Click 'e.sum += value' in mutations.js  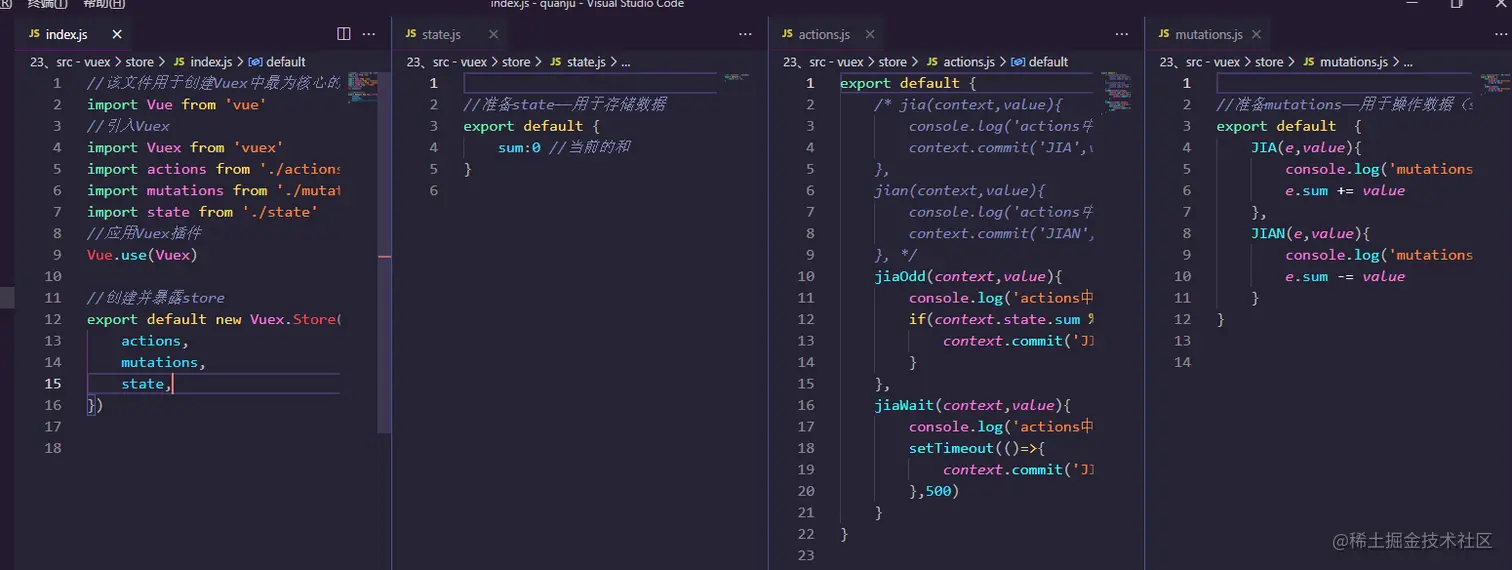click(x=1345, y=191)
